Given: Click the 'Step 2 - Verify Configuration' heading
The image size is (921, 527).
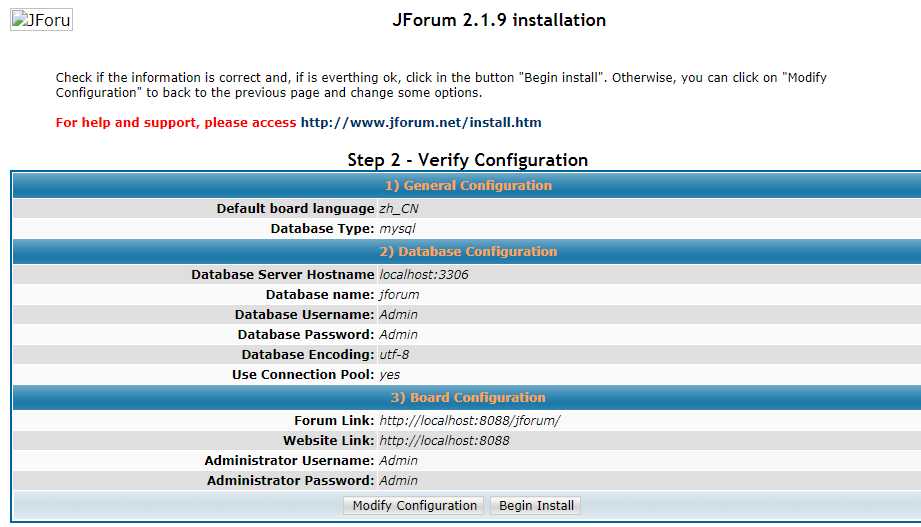Looking at the screenshot, I should [468, 160].
